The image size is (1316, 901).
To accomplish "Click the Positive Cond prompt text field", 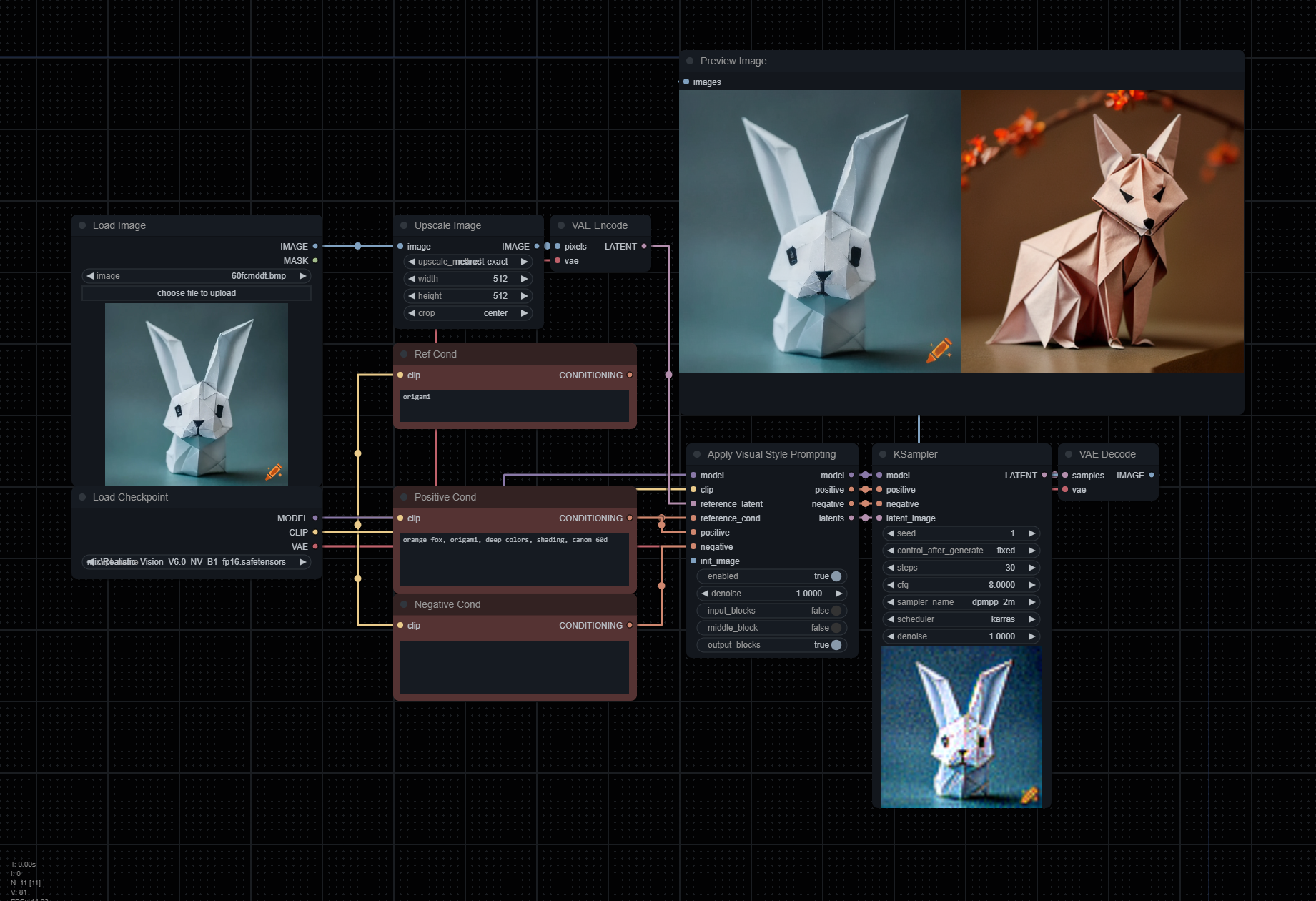I will [515, 559].
